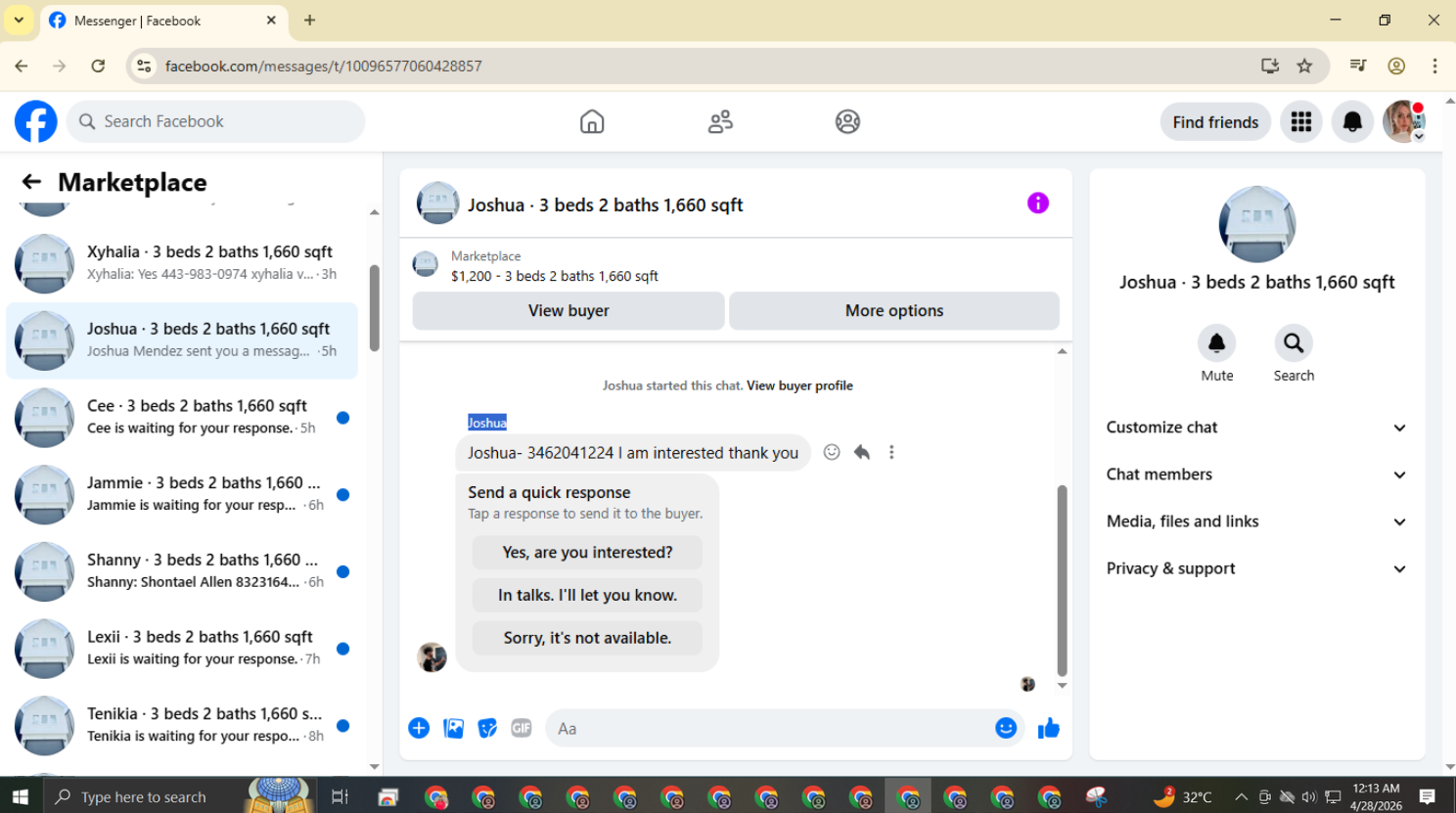1456x813 pixels.
Task: React to Joshua's message with emoji icon
Action: 832,452
